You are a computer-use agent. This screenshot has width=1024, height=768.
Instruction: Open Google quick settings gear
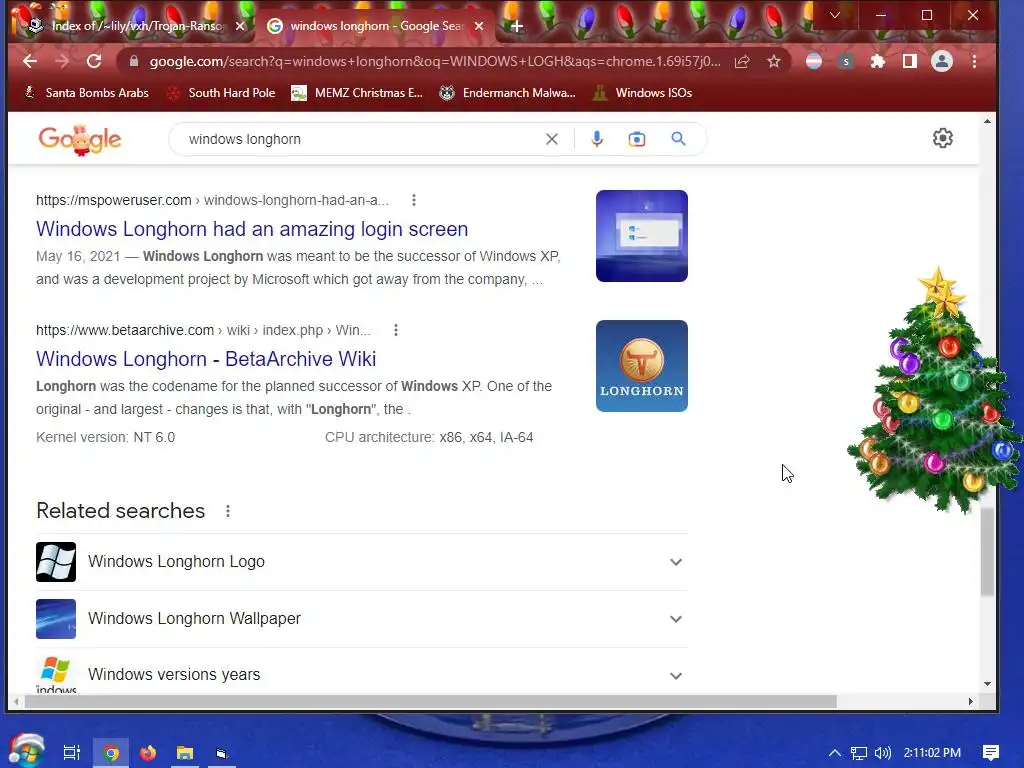(x=942, y=138)
